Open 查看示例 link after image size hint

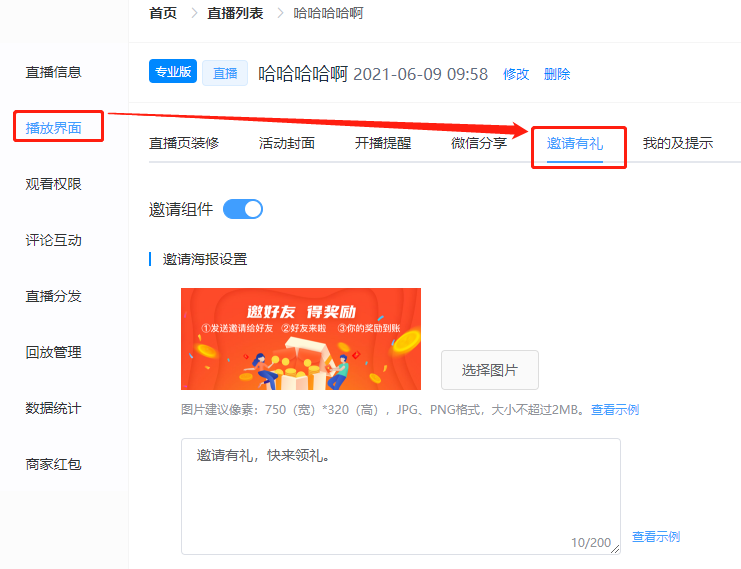(x=615, y=410)
